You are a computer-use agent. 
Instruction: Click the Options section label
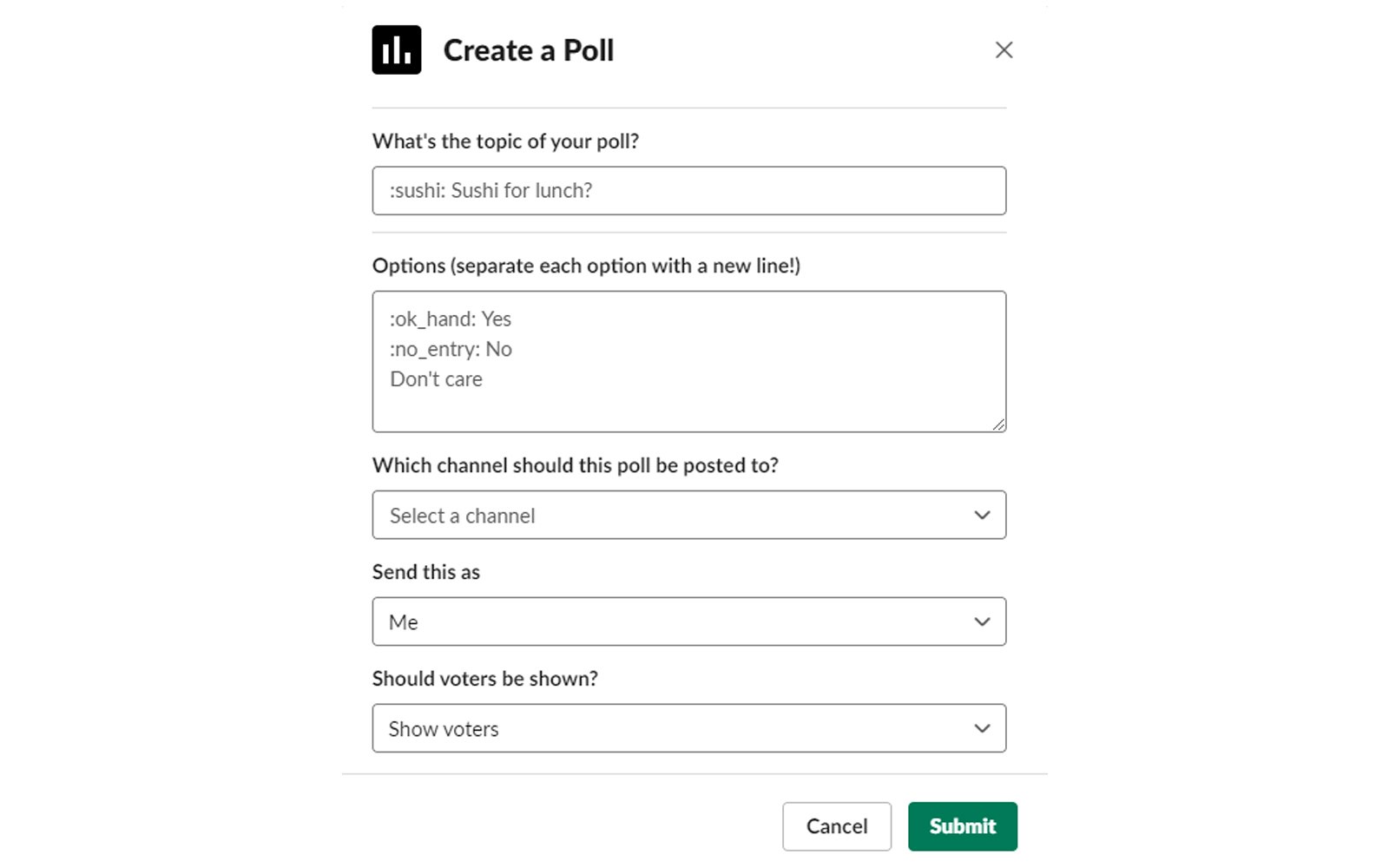pyautogui.click(x=589, y=266)
